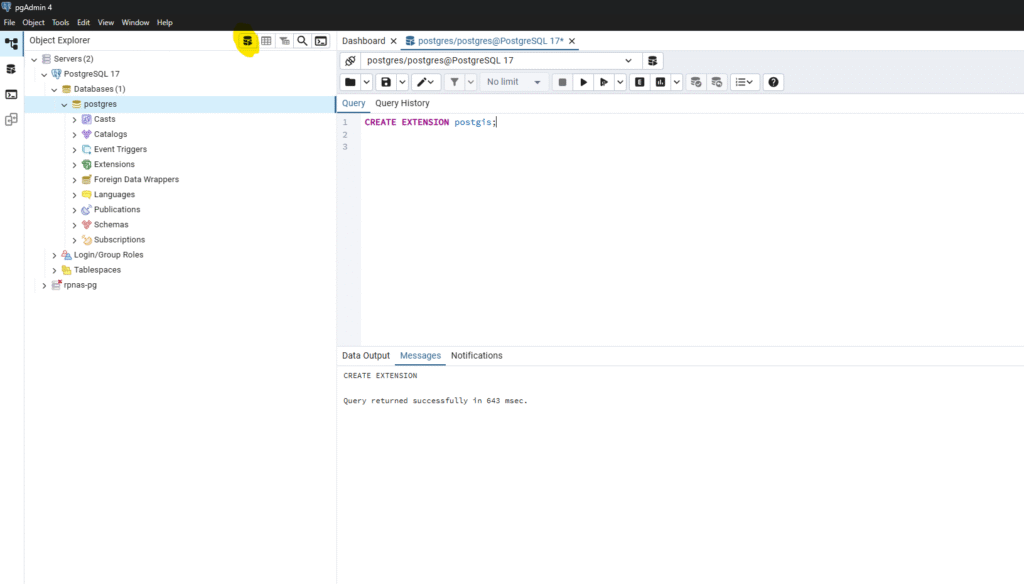Click the Save File icon
The image size is (1024, 584).
click(x=386, y=82)
